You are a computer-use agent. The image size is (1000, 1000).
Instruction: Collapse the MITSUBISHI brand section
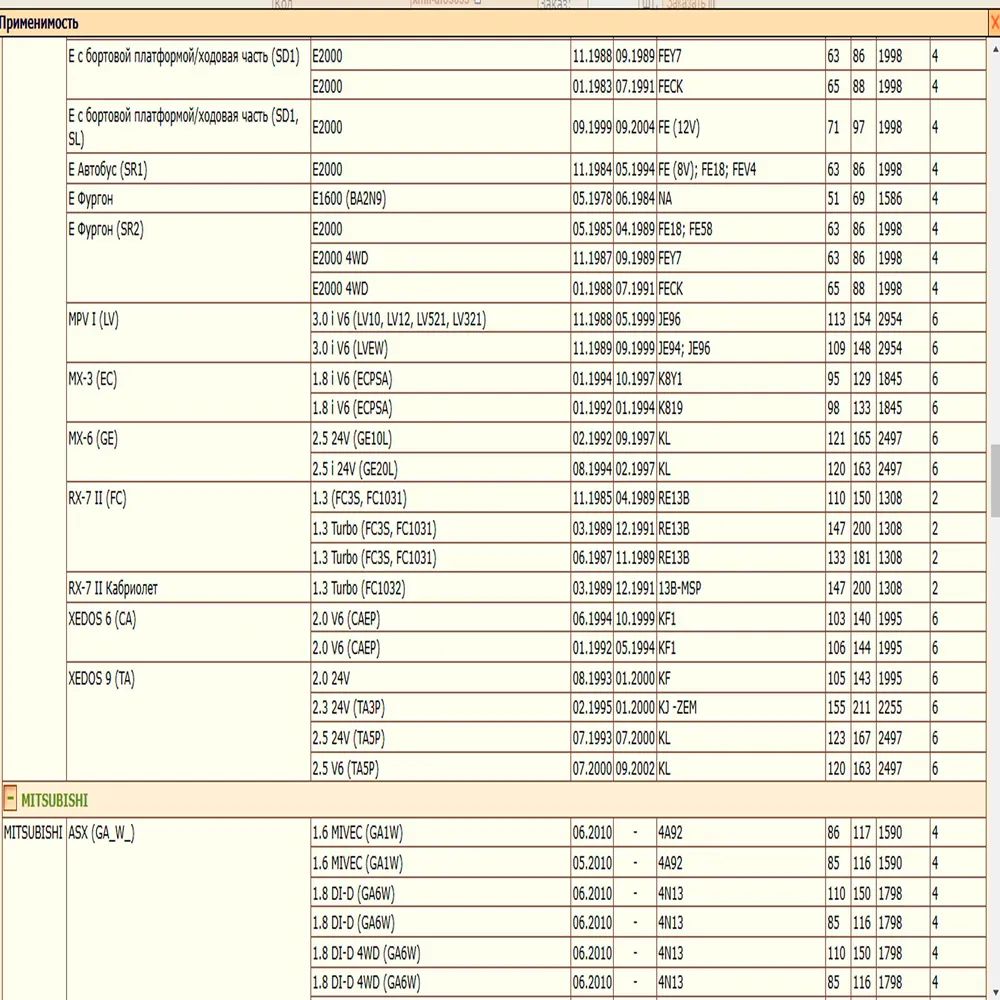[x=10, y=800]
